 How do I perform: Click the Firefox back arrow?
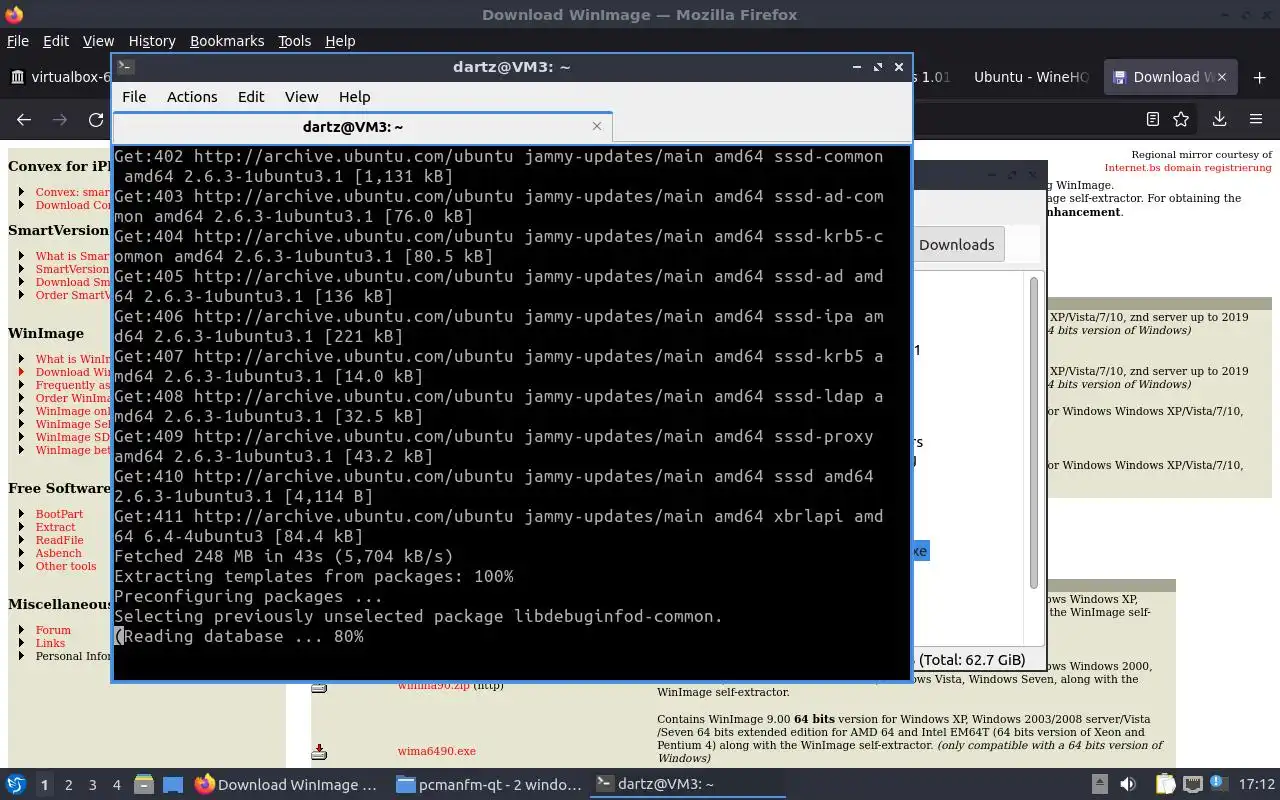coord(24,120)
